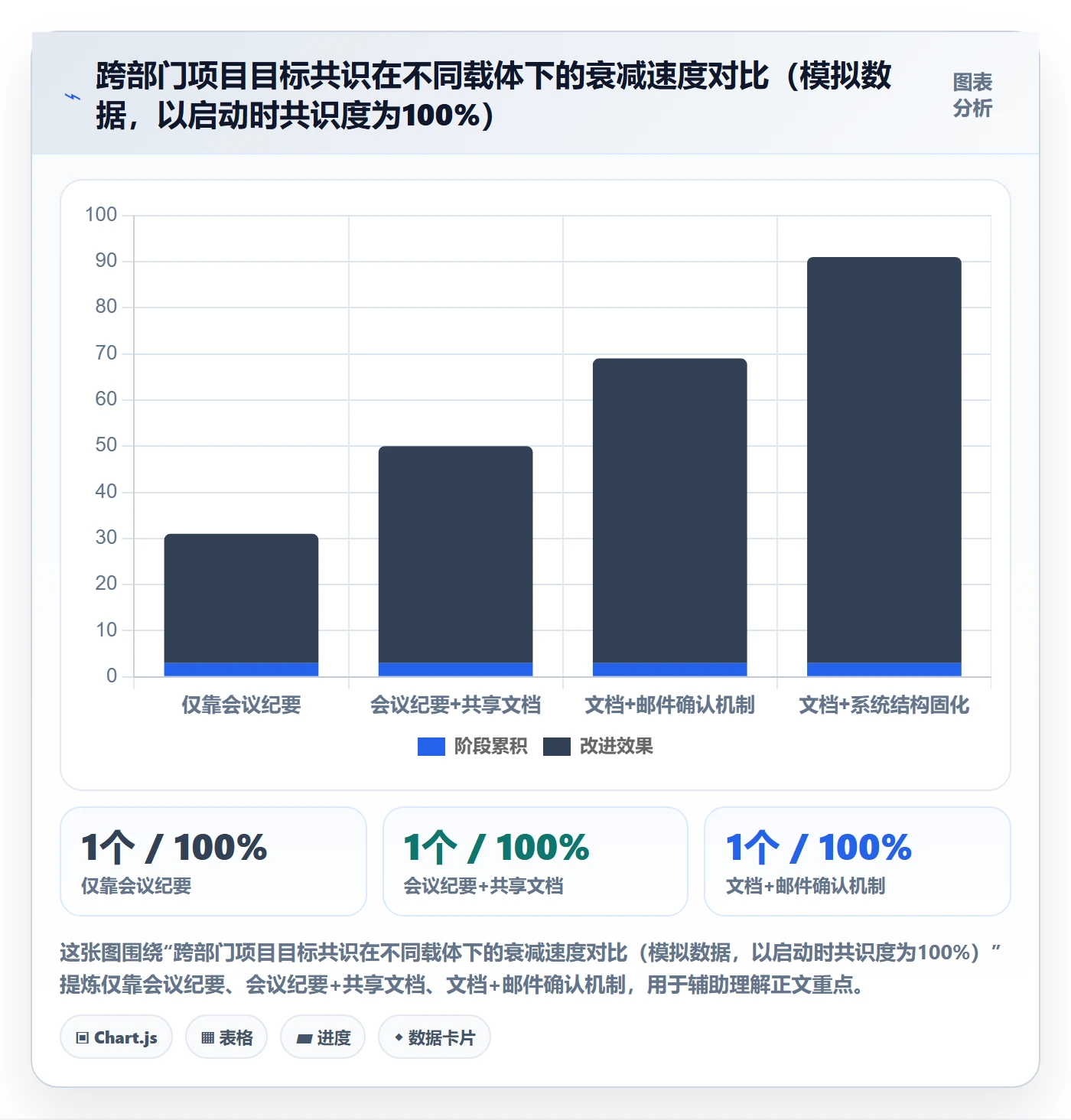Screen dimensions: 1071x1120
Task: Click the lightning bolt icon beside the title
Action: click(73, 96)
